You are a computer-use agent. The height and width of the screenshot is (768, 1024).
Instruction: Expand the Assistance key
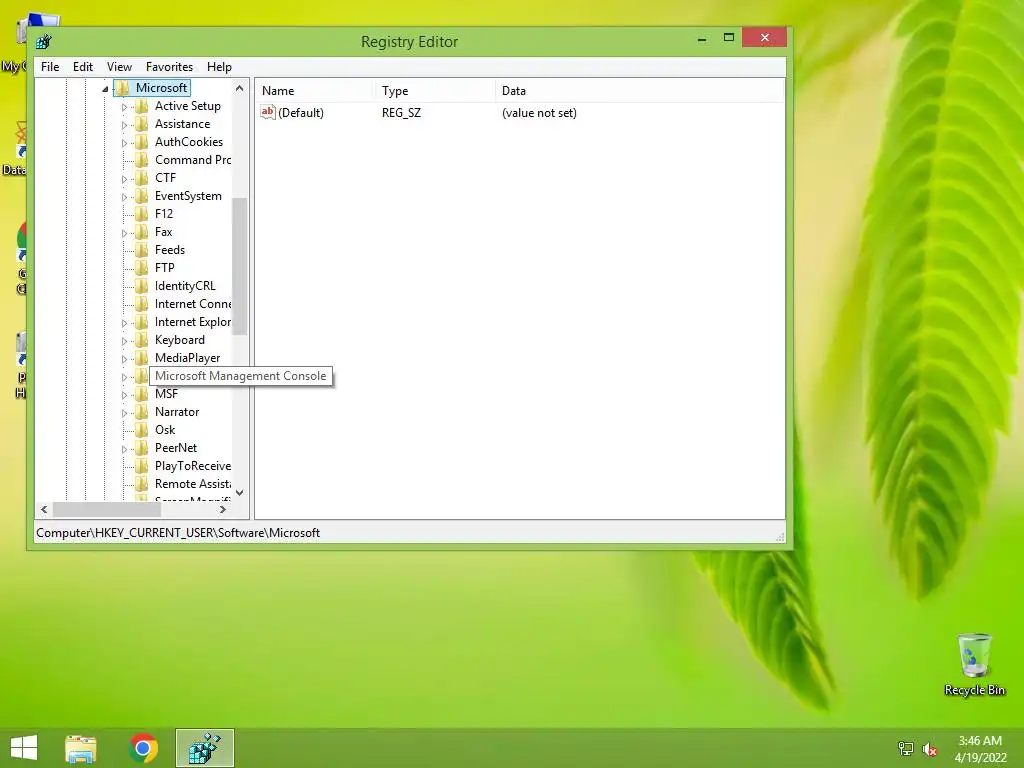(x=124, y=125)
